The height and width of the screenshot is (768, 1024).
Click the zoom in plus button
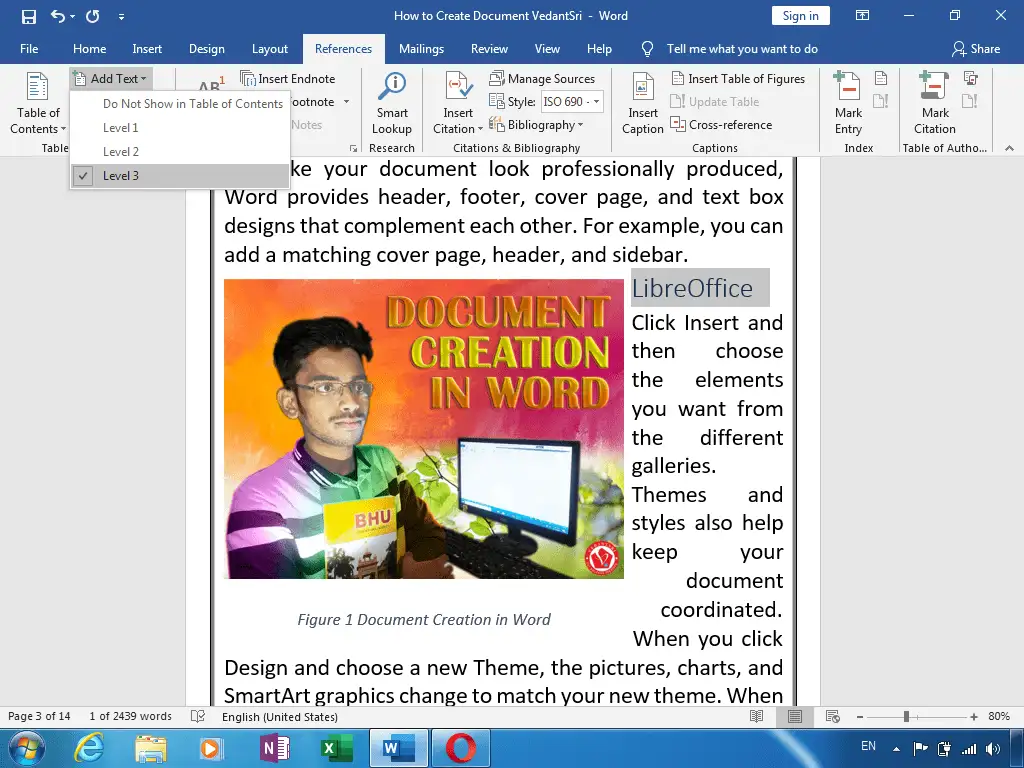[974, 717]
